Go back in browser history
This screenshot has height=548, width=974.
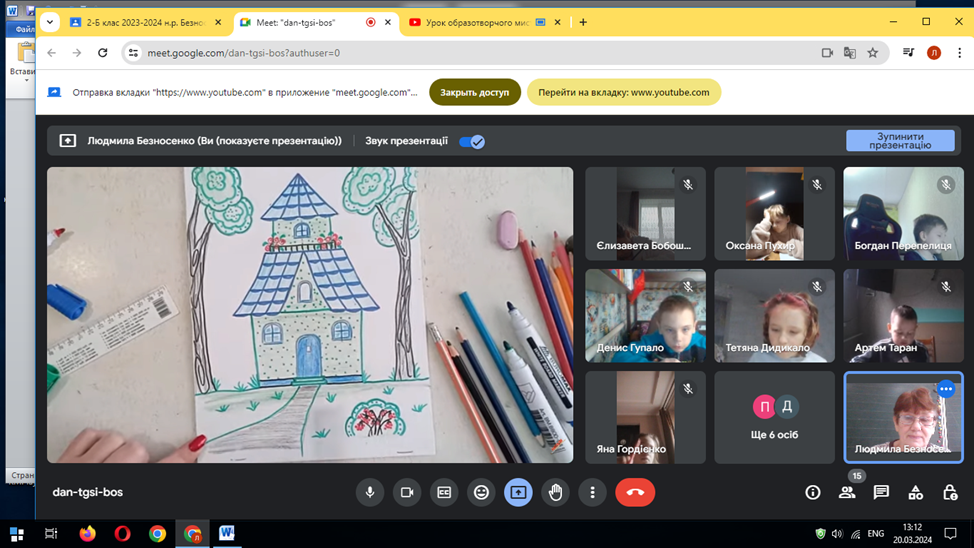[52, 53]
